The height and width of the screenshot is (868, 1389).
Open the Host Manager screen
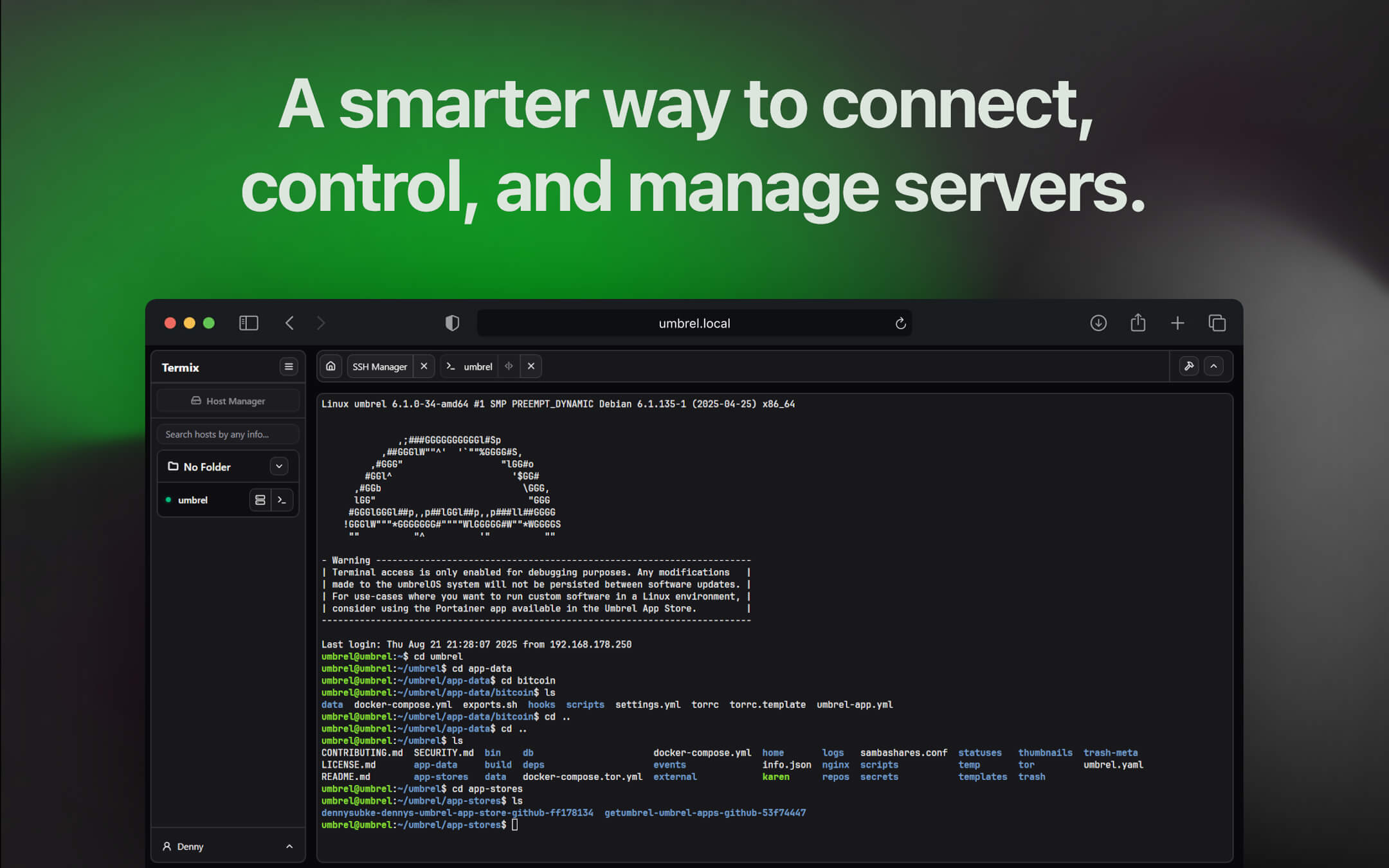pyautogui.click(x=228, y=401)
